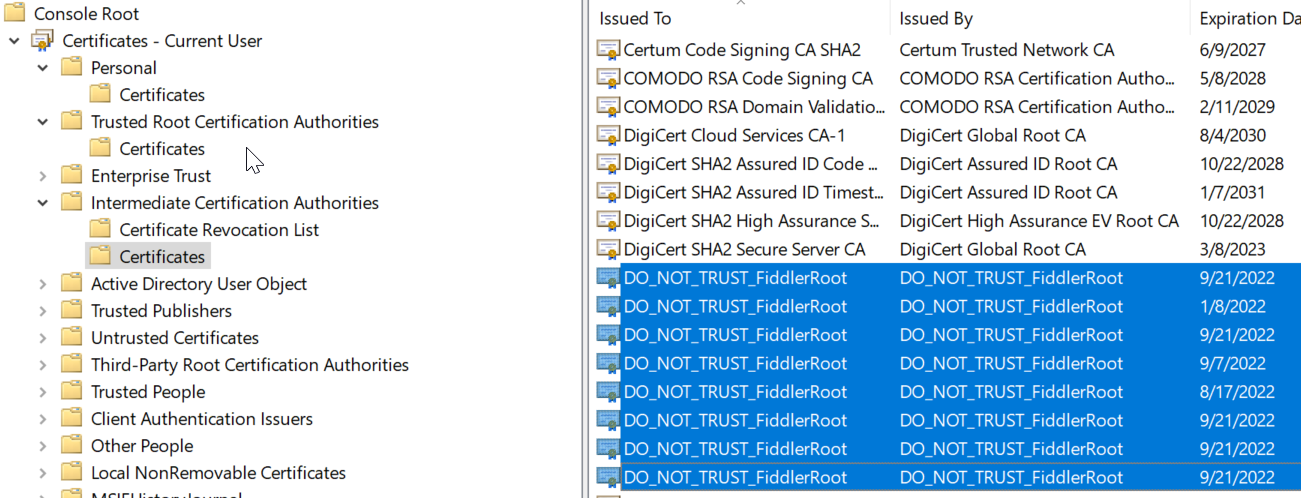
Task: Expand the Enterprise Trust node
Action: pyautogui.click(x=43, y=176)
